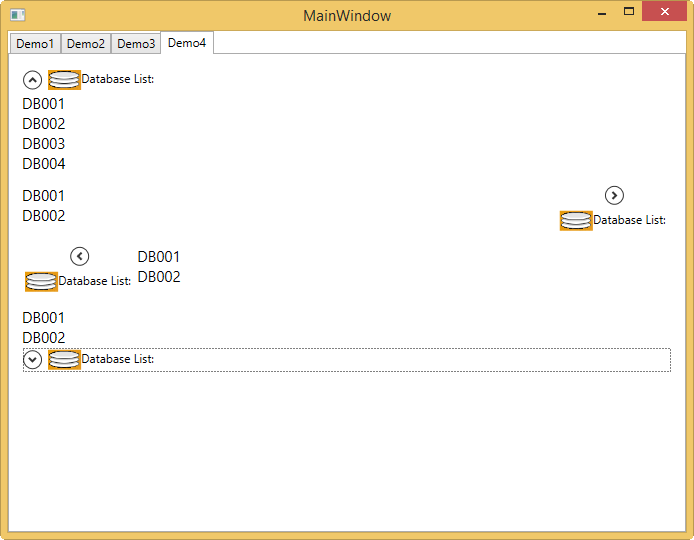This screenshot has height=540, width=694.
Task: Expand the right-side expander with the right-arrow circle
Action: click(614, 195)
